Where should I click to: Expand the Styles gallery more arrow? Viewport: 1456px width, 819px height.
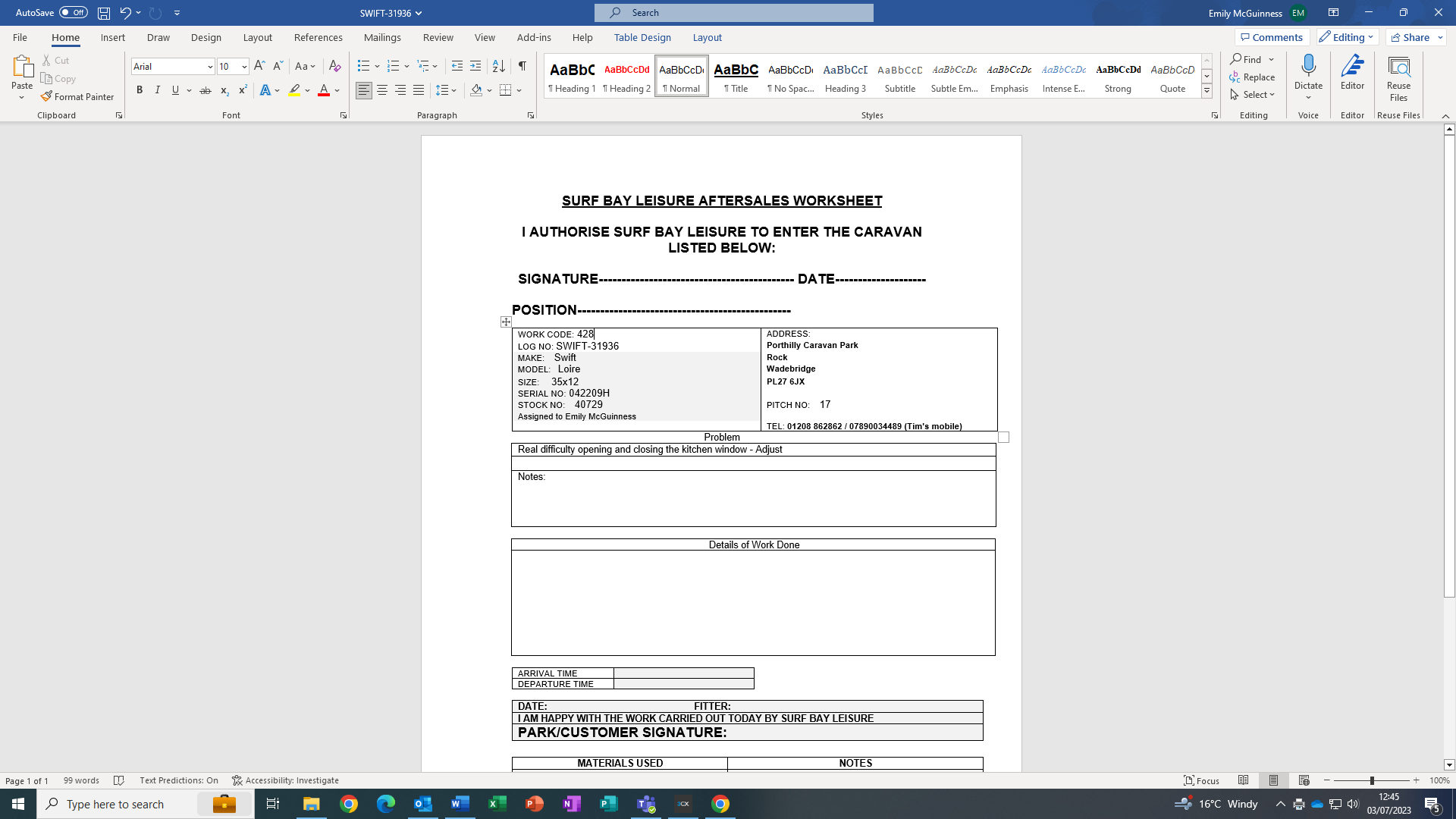[1207, 91]
